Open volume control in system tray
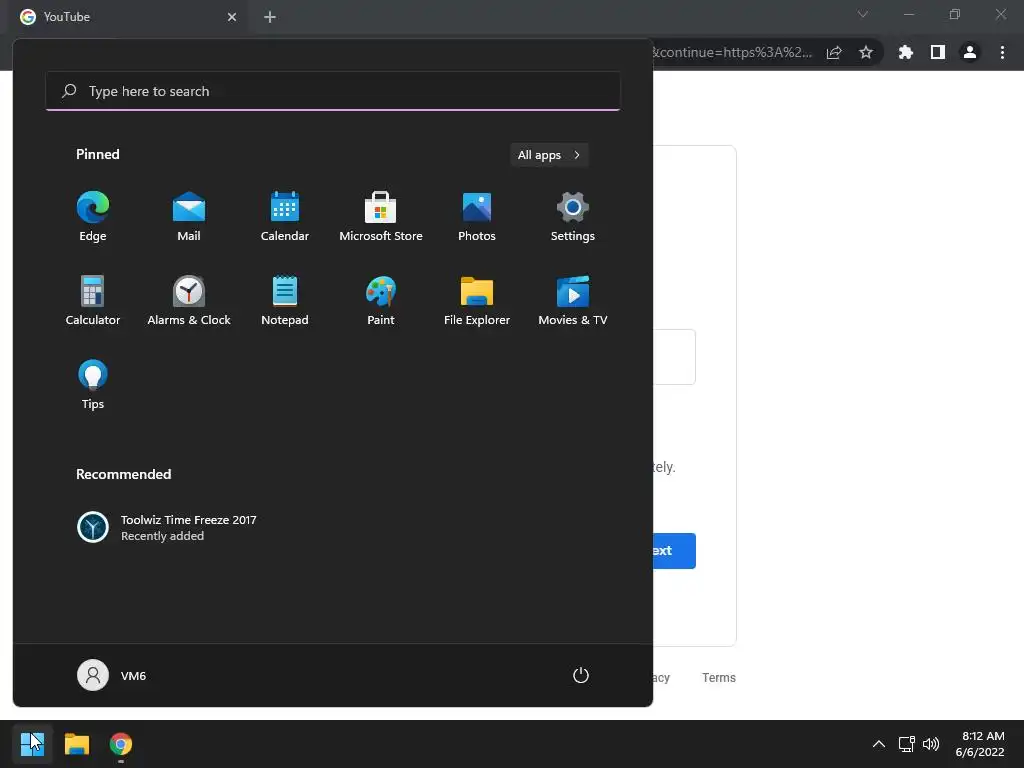The height and width of the screenshot is (768, 1024). coord(931,743)
